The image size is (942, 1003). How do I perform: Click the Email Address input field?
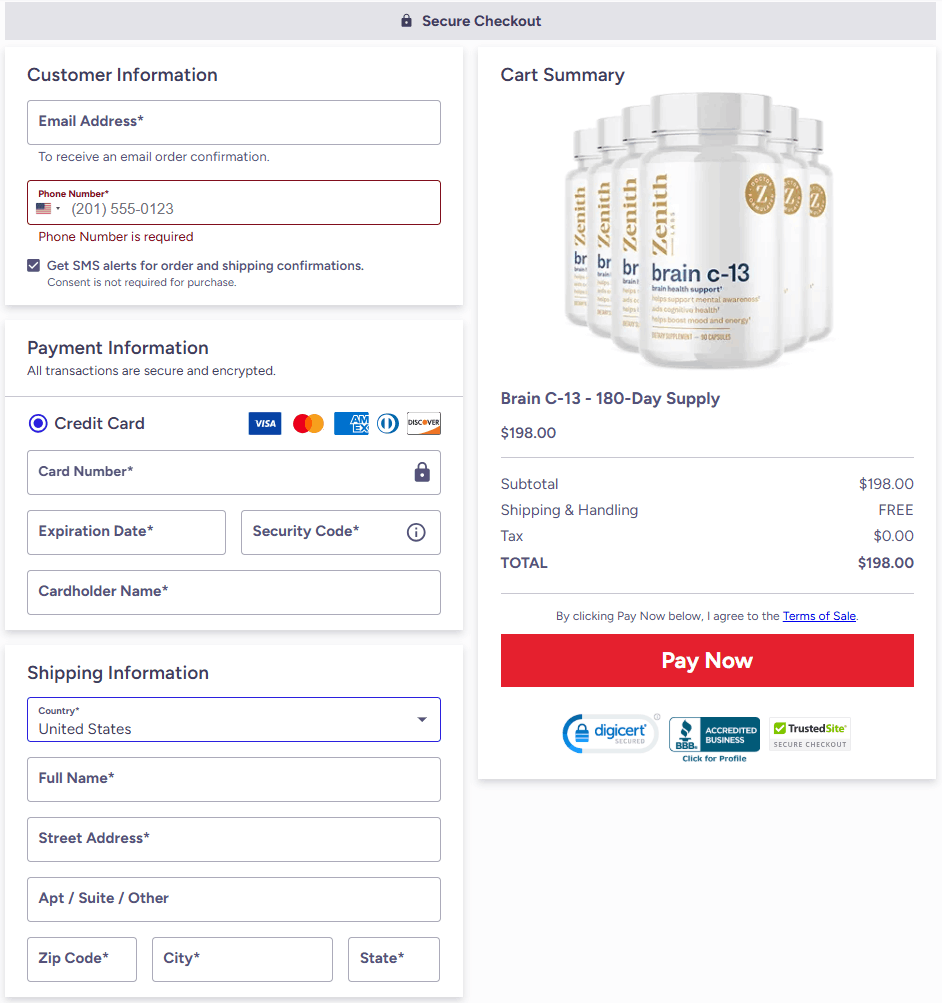pyautogui.click(x=233, y=122)
